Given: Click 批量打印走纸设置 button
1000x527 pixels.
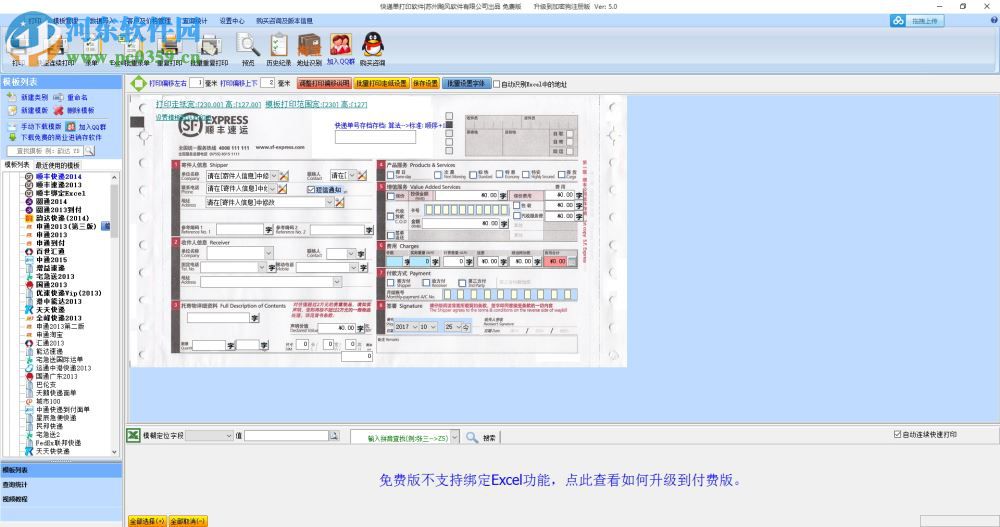Looking at the screenshot, I should pyautogui.click(x=381, y=84).
